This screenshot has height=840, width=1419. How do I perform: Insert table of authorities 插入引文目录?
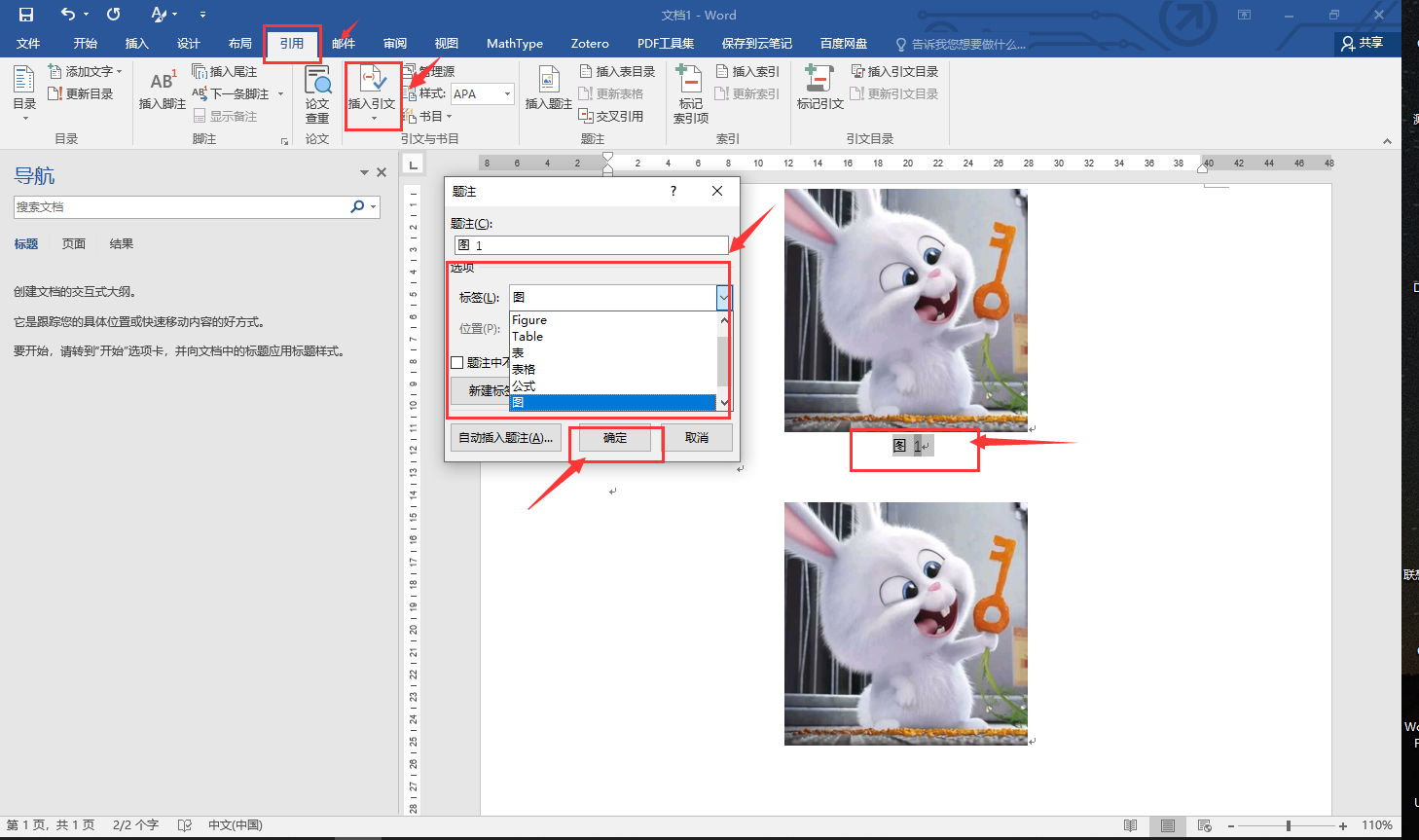(x=894, y=71)
